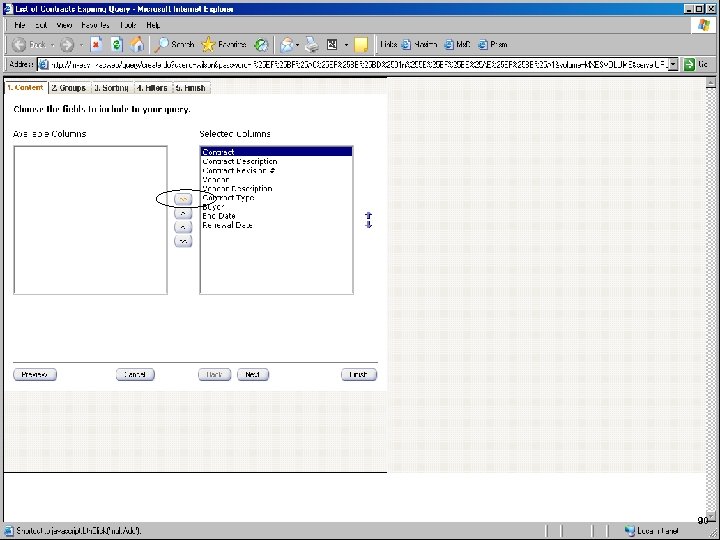This screenshot has height=540, width=720.
Task: Open the Back button history dropdown arrow
Action: pos(52,45)
